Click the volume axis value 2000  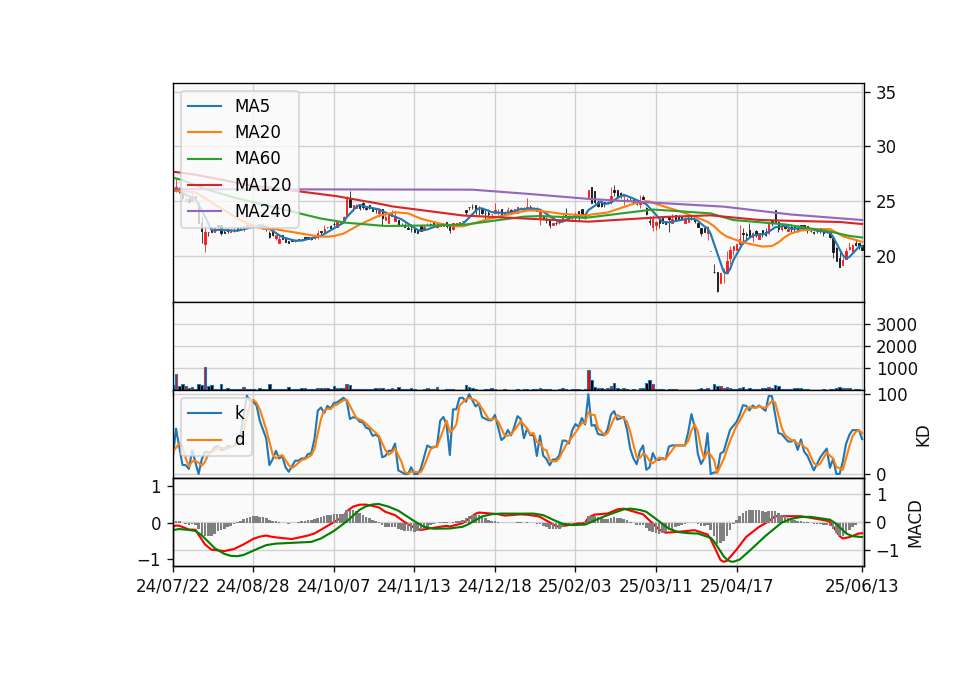click(x=896, y=347)
